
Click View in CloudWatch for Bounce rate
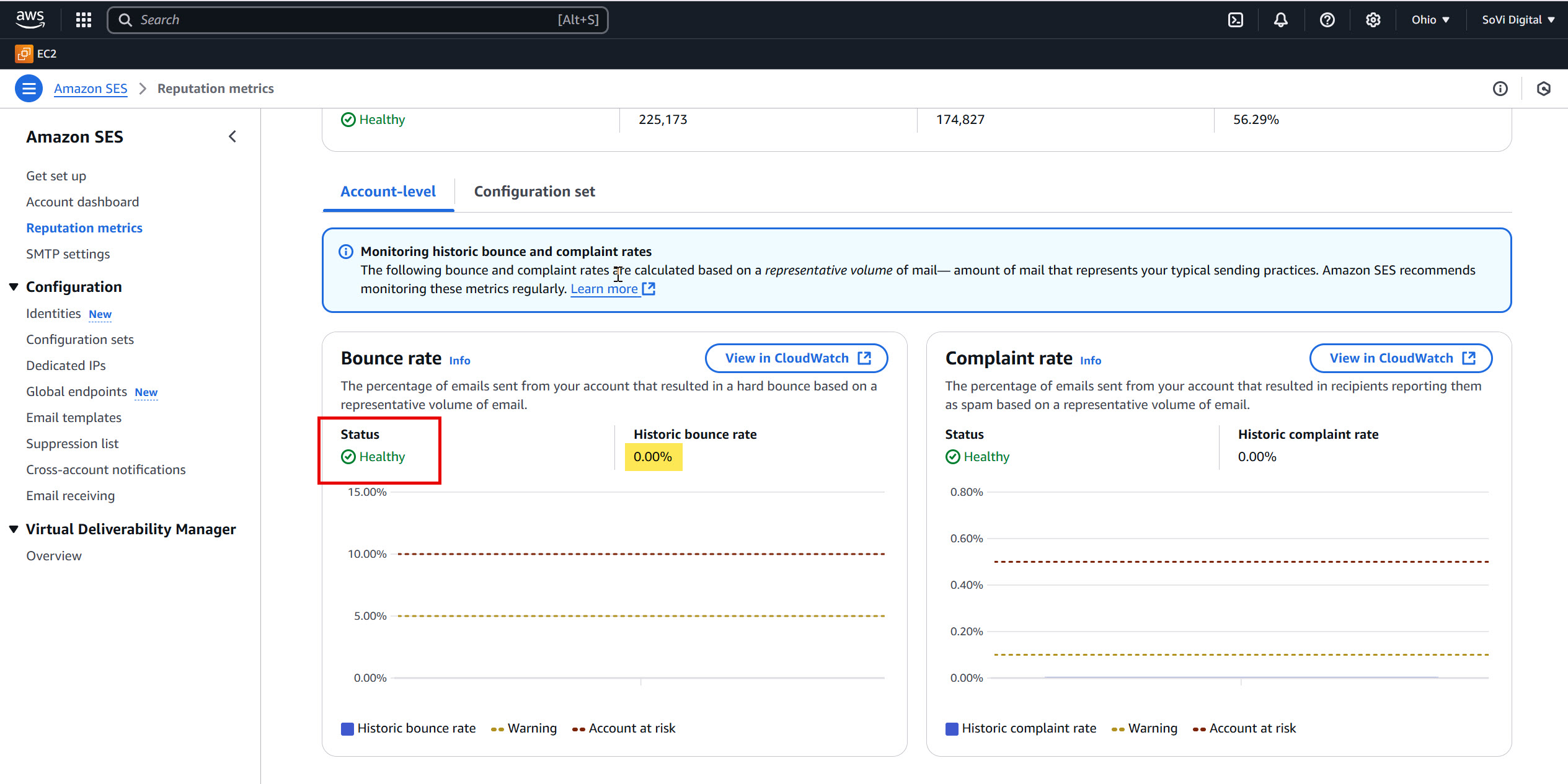tap(796, 358)
